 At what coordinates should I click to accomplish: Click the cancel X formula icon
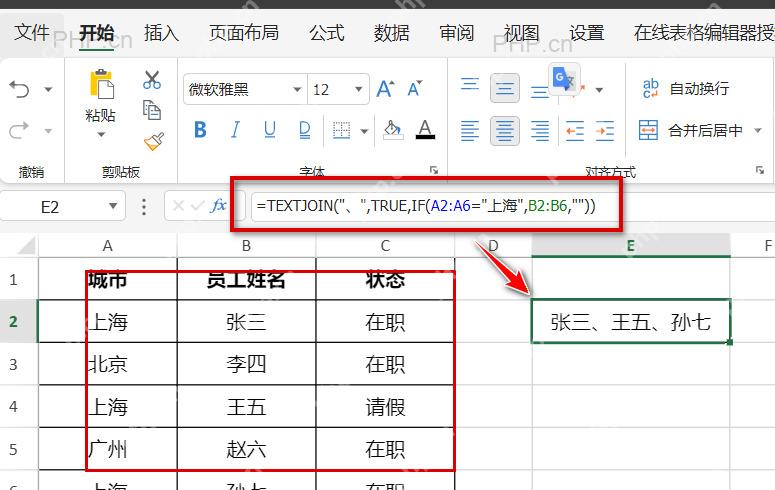(178, 206)
